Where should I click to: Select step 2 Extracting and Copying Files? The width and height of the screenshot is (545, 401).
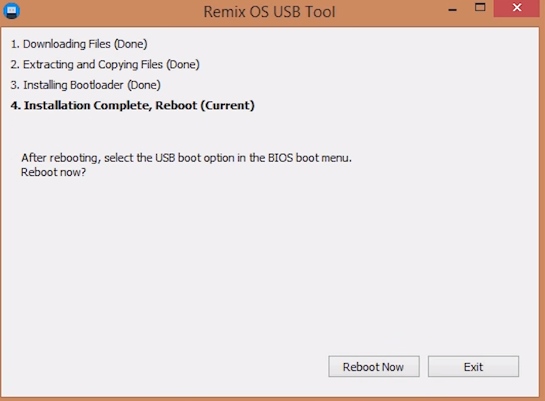click(x=105, y=65)
